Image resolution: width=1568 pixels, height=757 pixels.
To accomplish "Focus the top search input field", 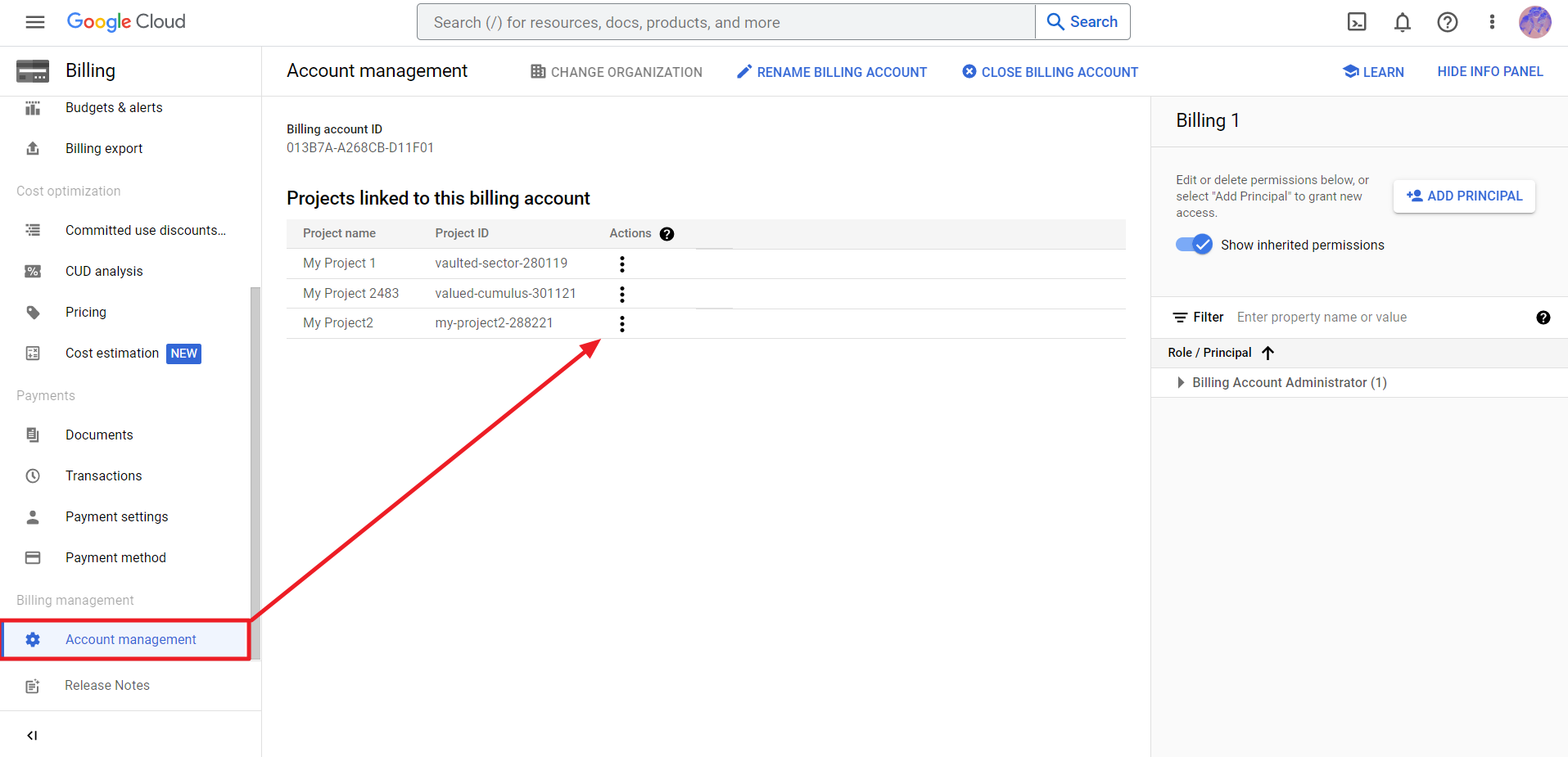I will [726, 22].
